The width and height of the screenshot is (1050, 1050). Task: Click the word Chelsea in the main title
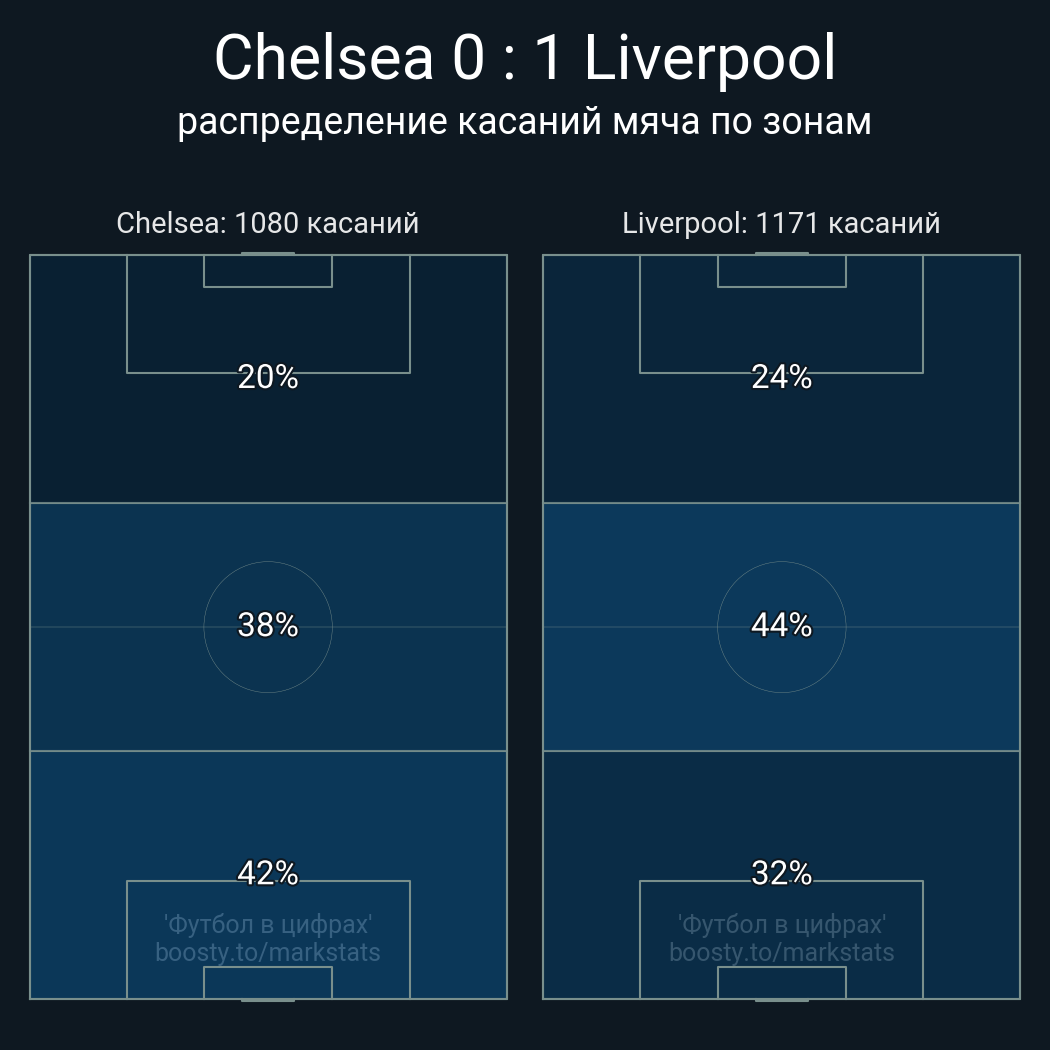pos(324,58)
